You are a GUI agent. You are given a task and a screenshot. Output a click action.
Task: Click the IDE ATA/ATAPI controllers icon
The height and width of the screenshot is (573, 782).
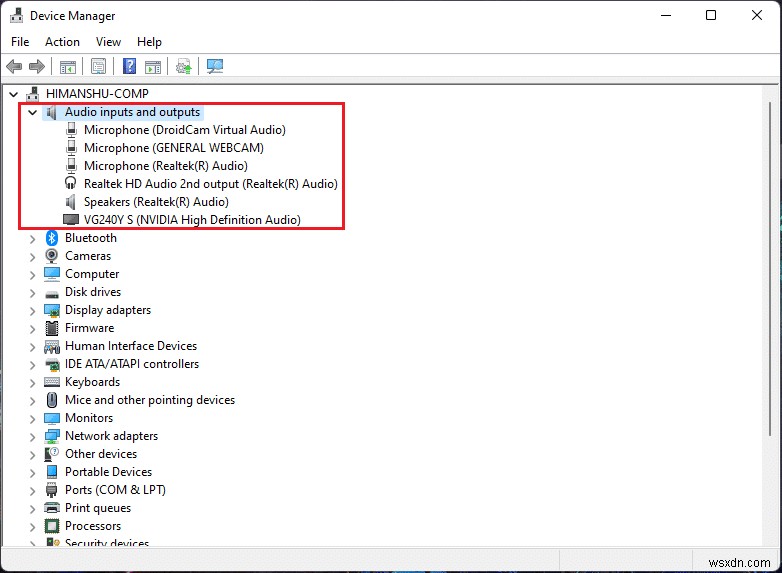[52, 365]
